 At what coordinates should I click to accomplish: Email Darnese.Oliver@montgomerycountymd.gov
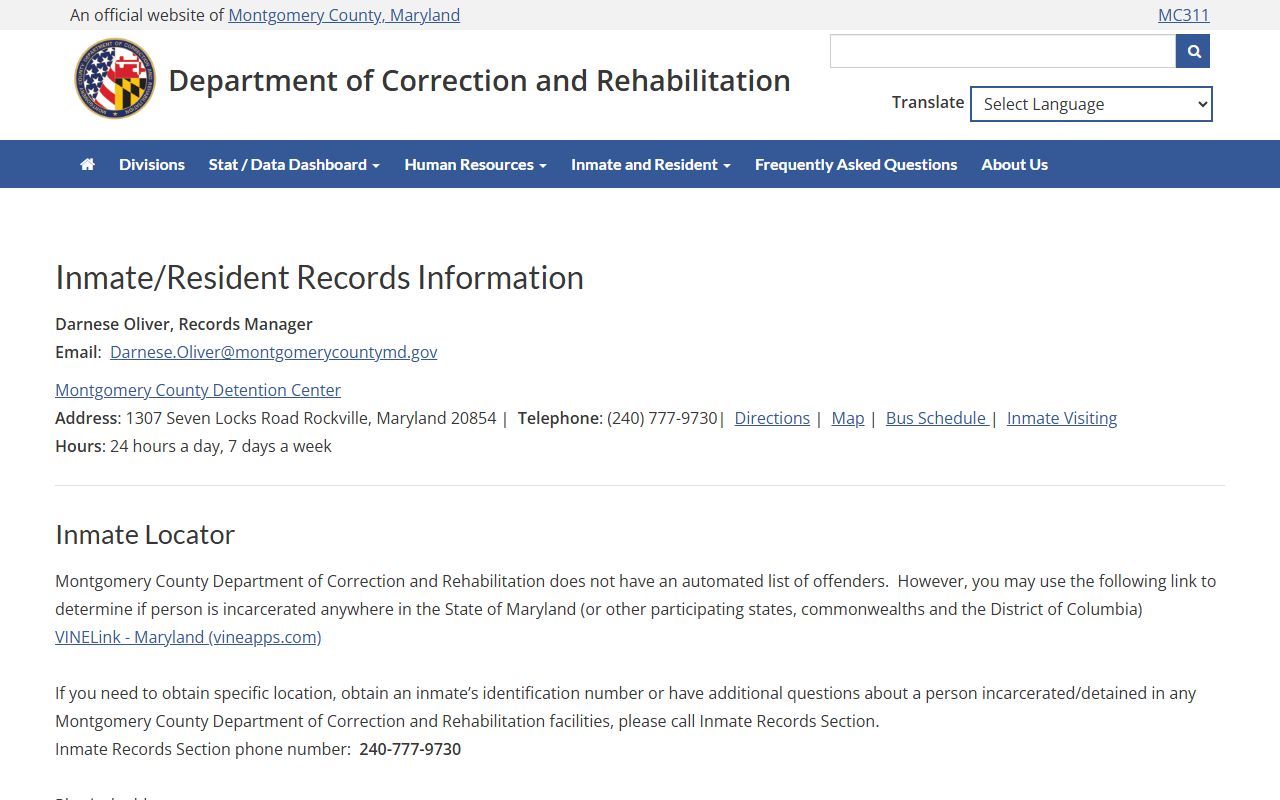(273, 352)
